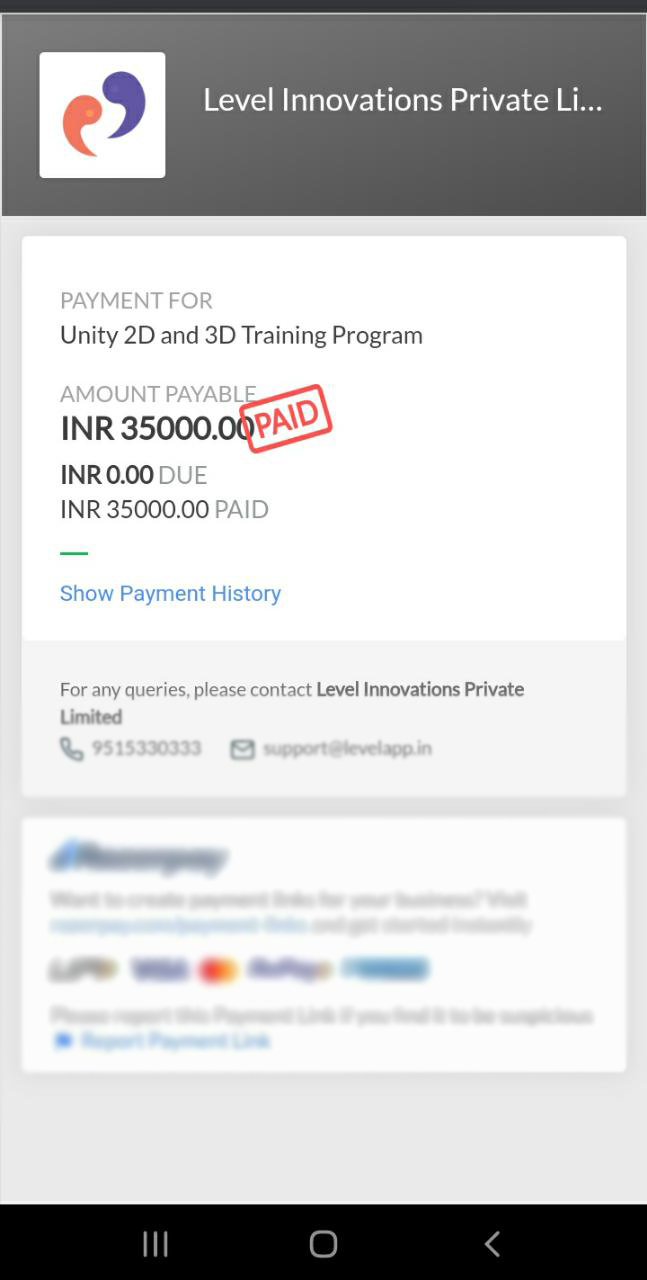
Task: Tap the Visa payment icon
Action: 159,969
